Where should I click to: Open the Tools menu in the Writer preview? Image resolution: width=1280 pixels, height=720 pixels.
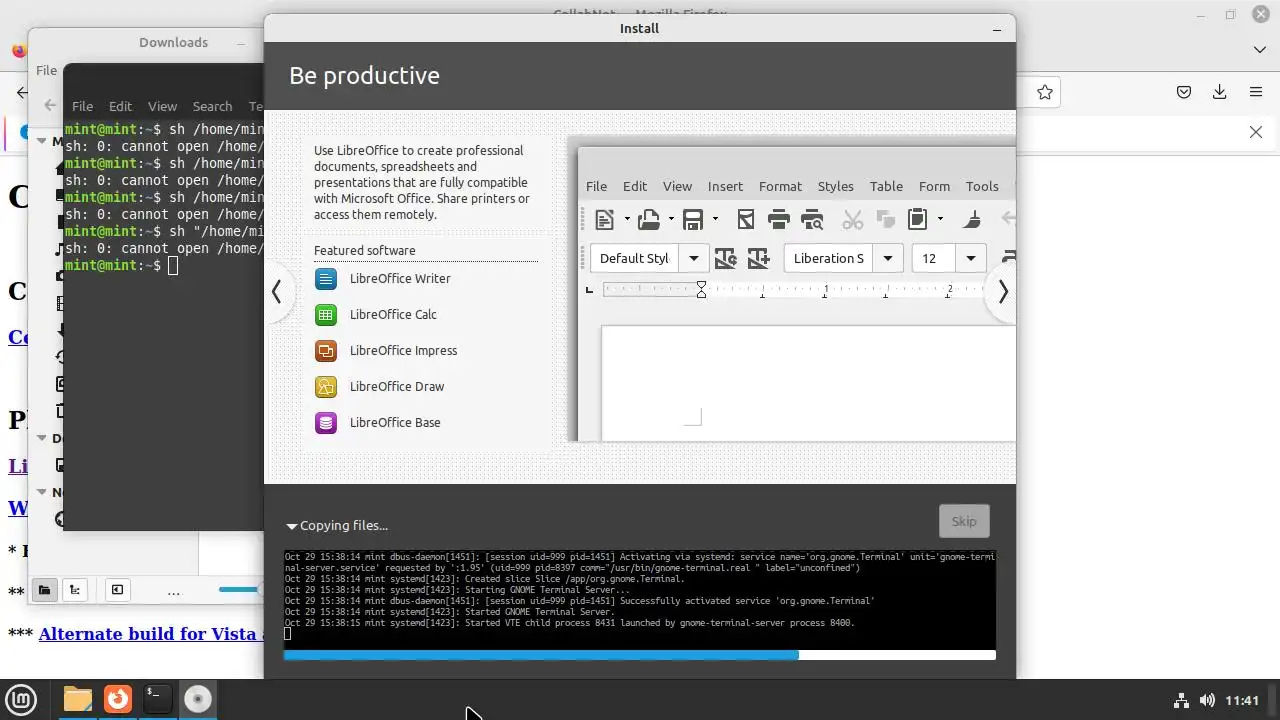[x=982, y=186]
